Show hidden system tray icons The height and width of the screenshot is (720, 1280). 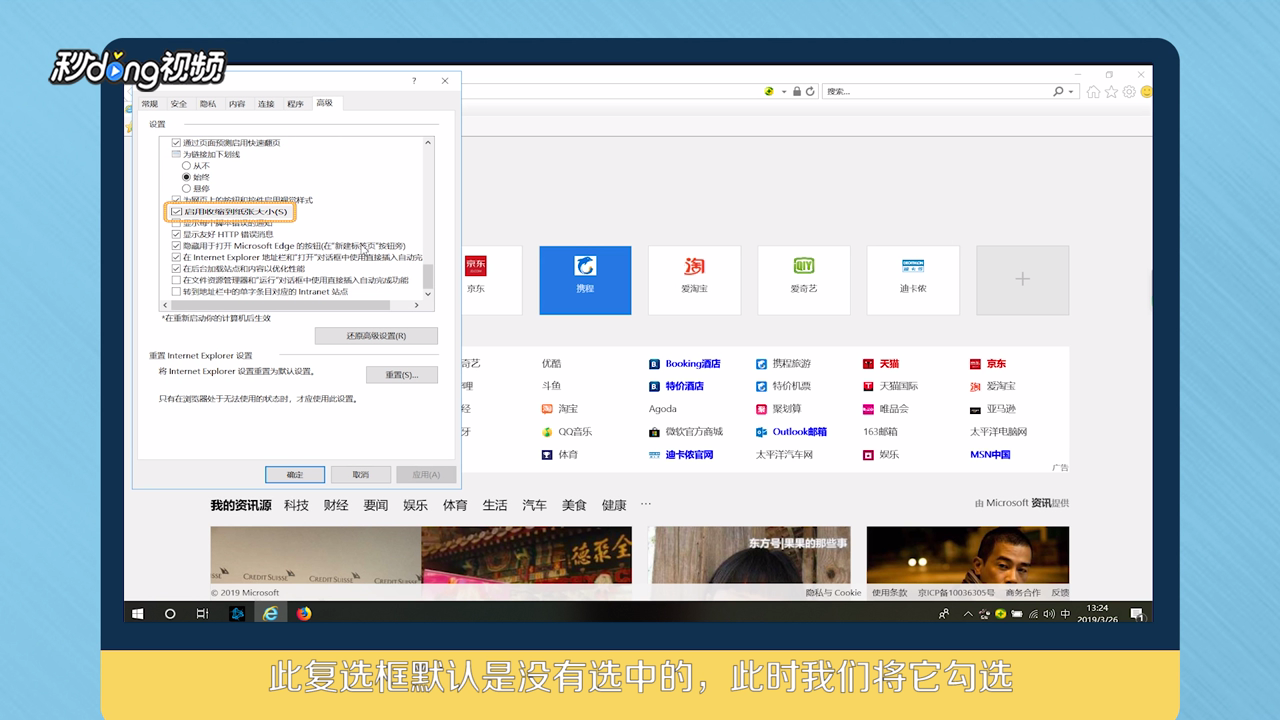(x=970, y=614)
